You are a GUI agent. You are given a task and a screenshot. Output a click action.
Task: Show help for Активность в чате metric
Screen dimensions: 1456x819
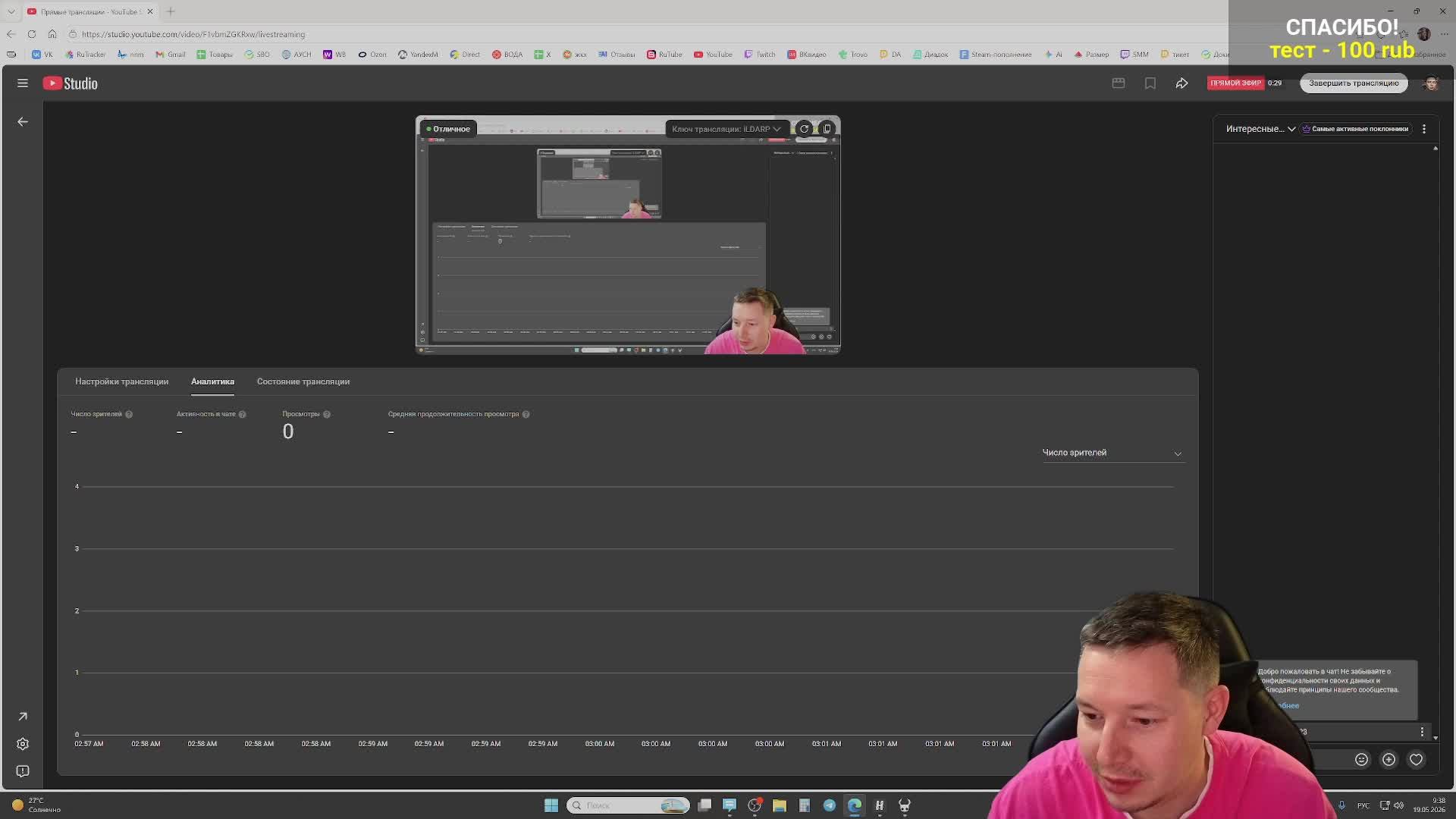pos(243,414)
